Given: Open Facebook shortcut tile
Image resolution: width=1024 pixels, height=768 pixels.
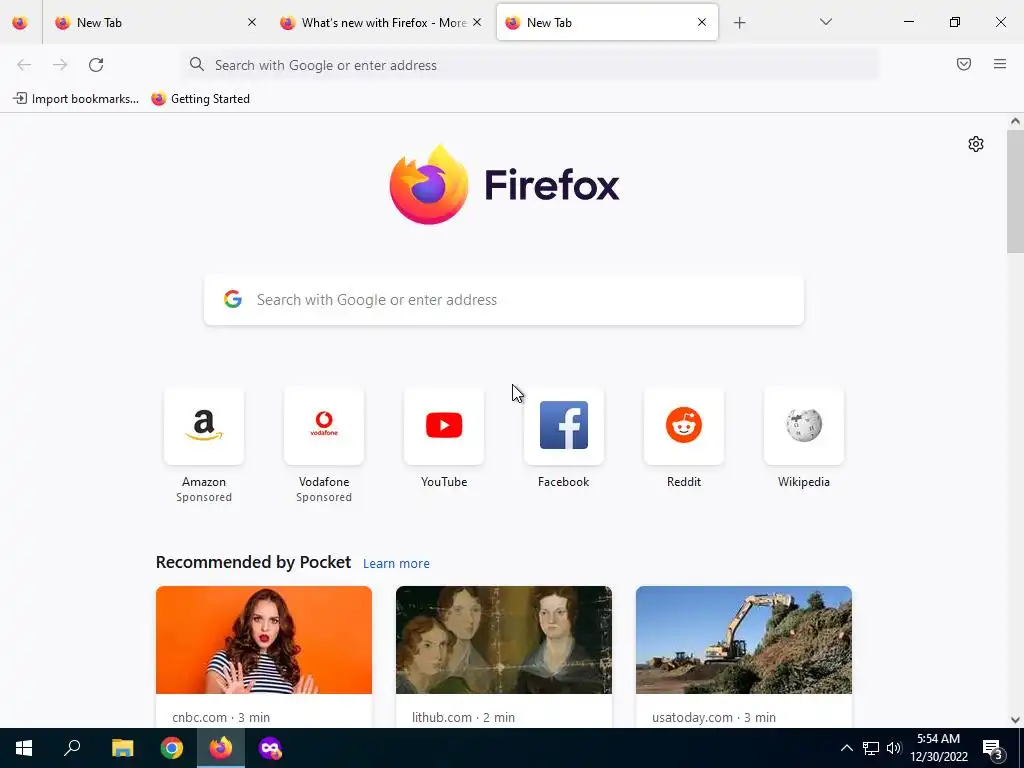Looking at the screenshot, I should (x=564, y=438).
